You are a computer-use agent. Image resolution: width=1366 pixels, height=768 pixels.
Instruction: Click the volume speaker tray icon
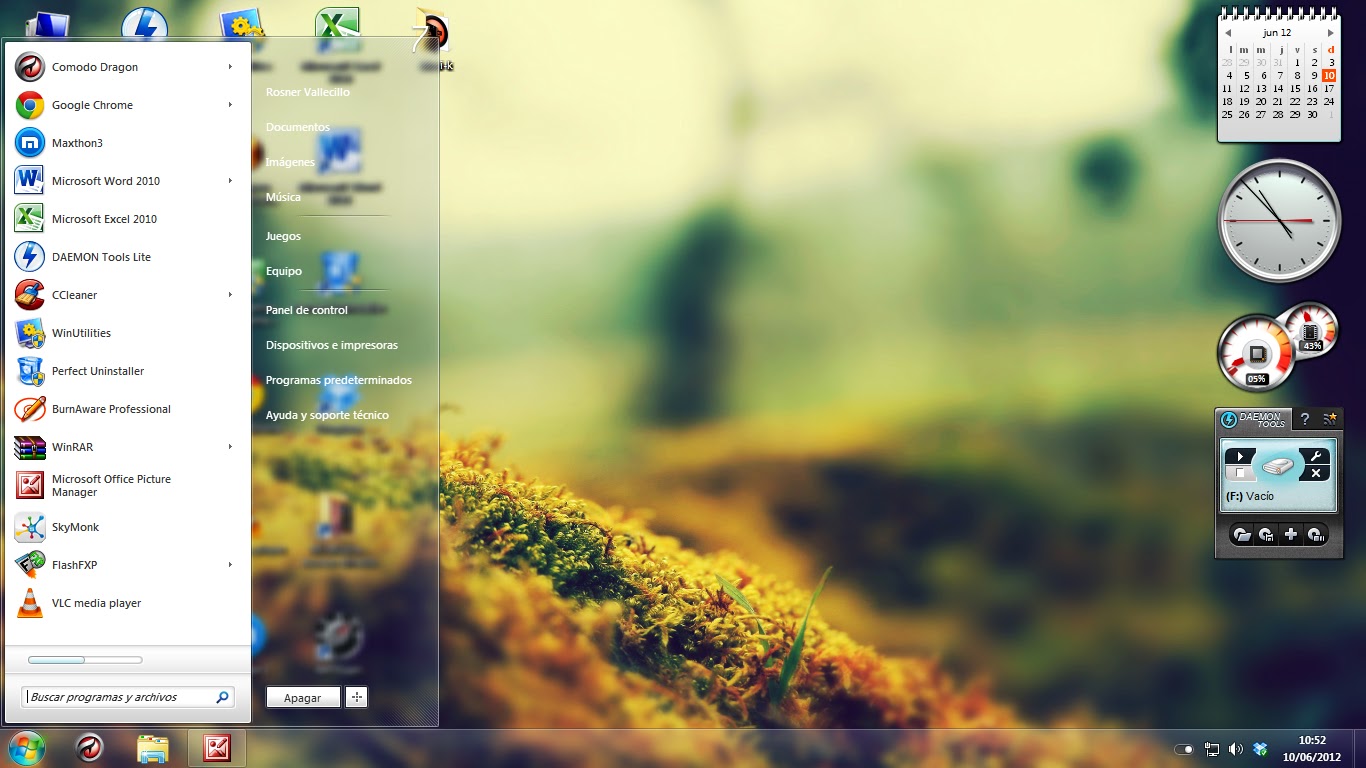[x=1236, y=749]
